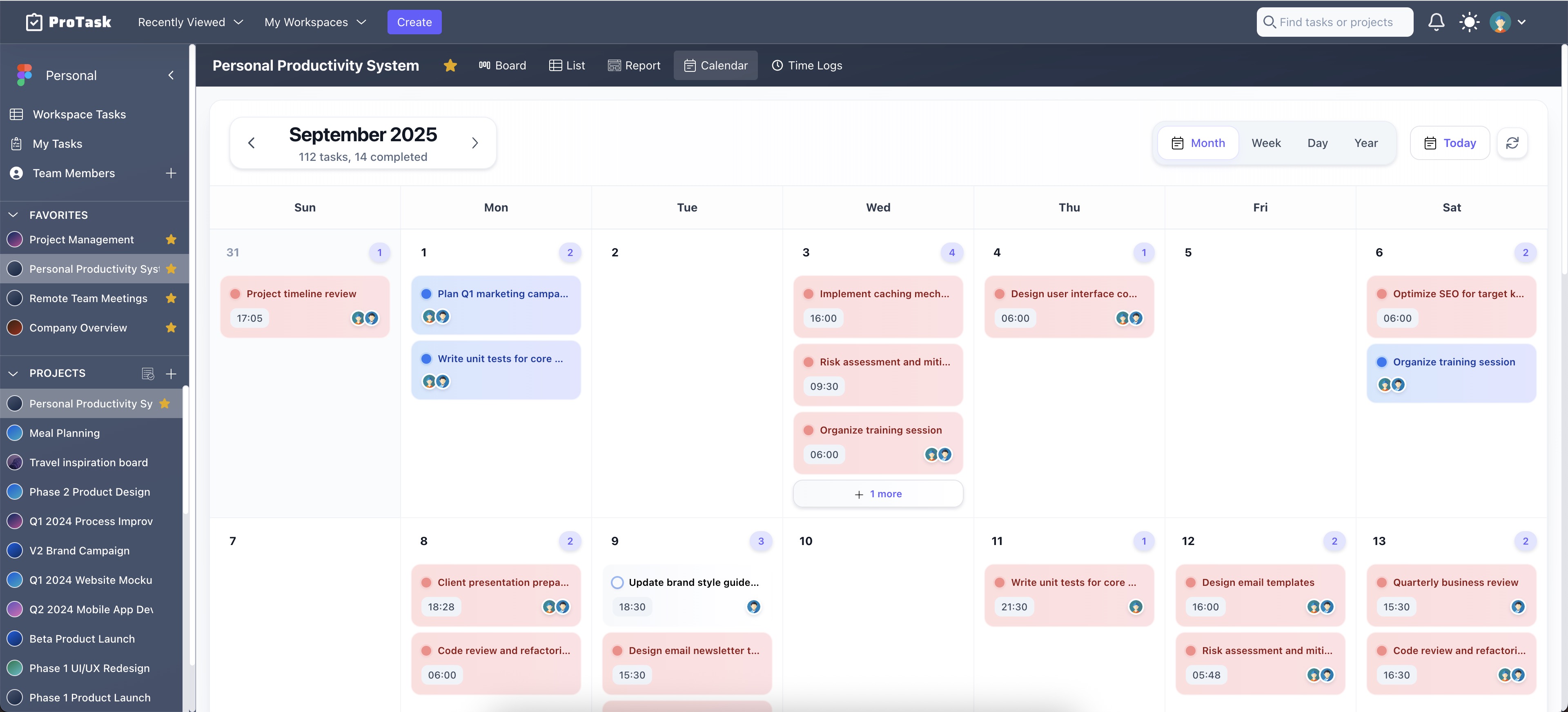Open Workspace Tasks from the sidebar
Viewport: 1568px width, 712px height.
[x=79, y=114]
